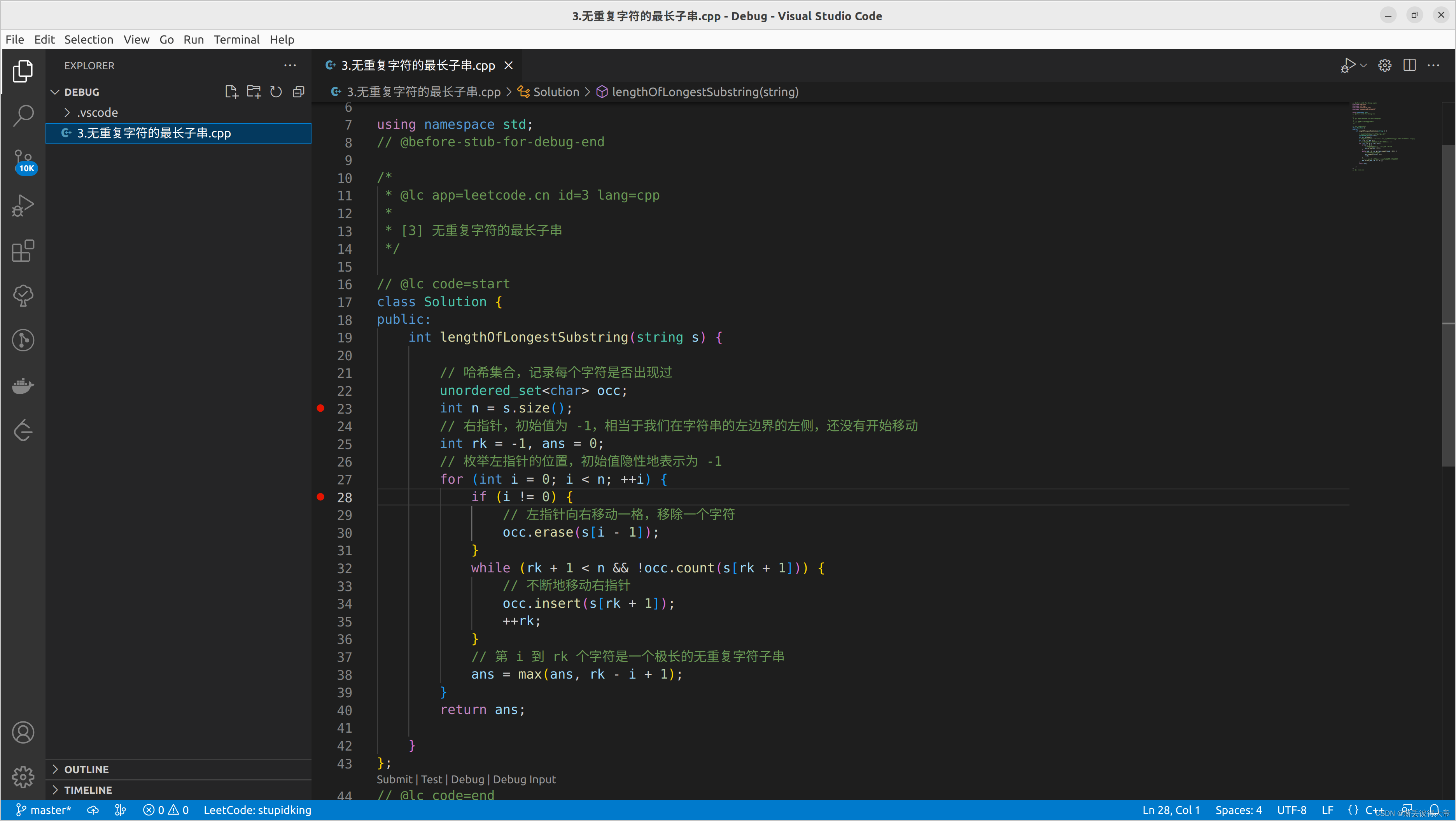Screen dimensions: 1456x821
Task: Open the notifications bell in status bar
Action: [x=1435, y=810]
